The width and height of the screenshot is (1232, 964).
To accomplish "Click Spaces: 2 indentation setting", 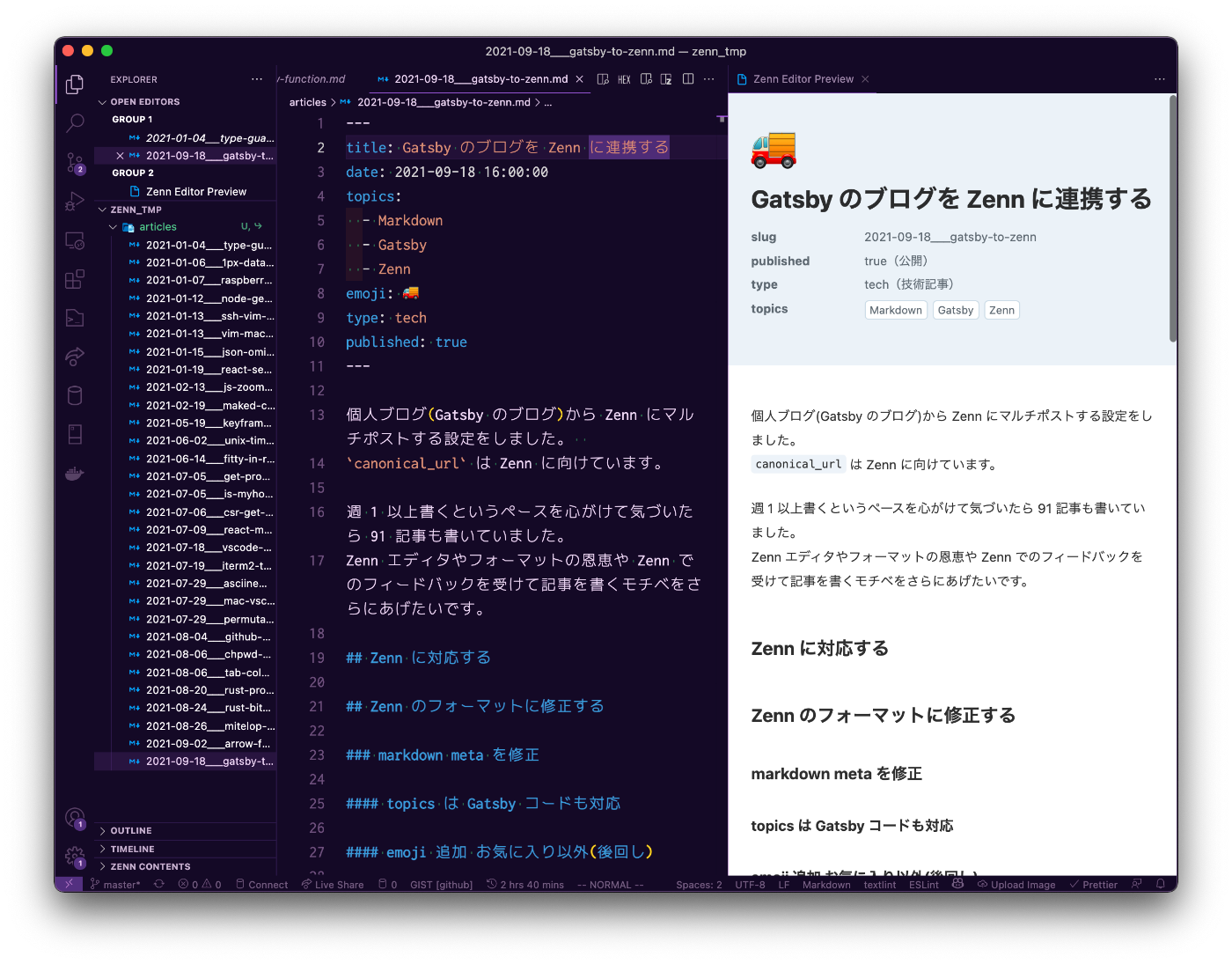I will 699,885.
